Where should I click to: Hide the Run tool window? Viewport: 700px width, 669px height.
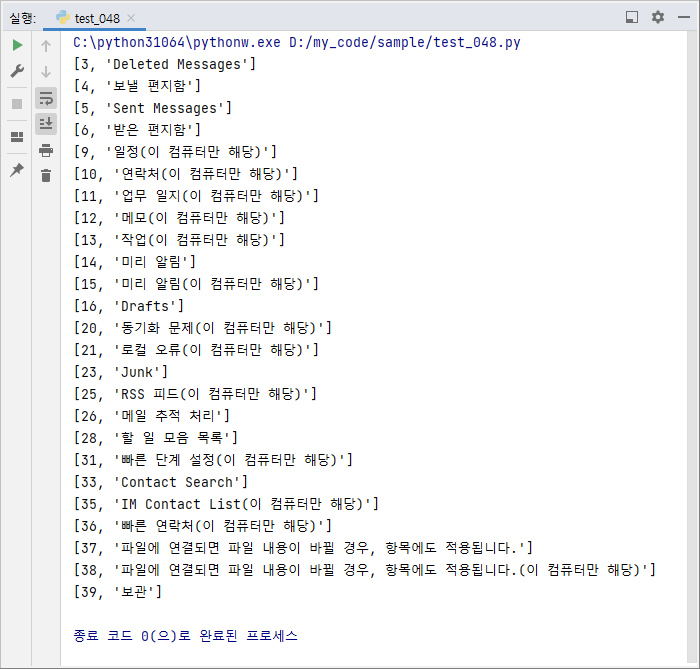[x=683, y=17]
